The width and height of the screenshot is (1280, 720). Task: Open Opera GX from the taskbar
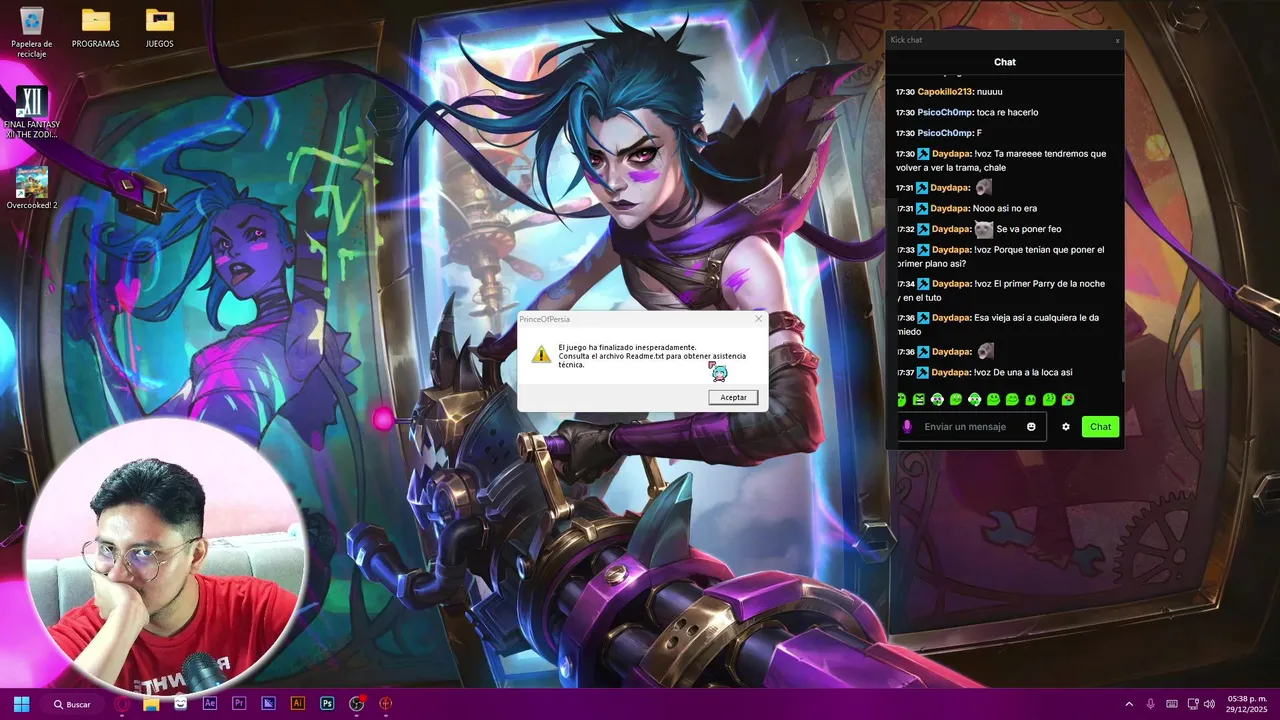[122, 704]
